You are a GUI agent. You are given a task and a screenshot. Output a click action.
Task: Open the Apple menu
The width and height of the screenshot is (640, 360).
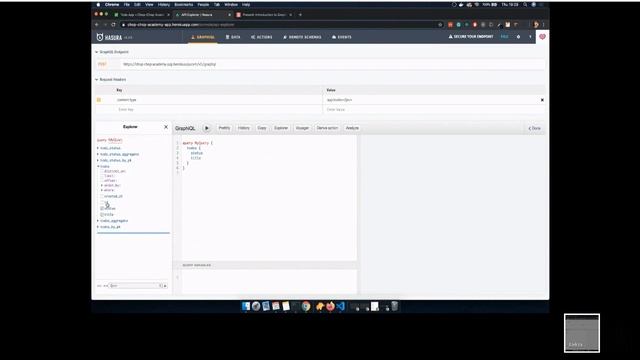(98, 4)
